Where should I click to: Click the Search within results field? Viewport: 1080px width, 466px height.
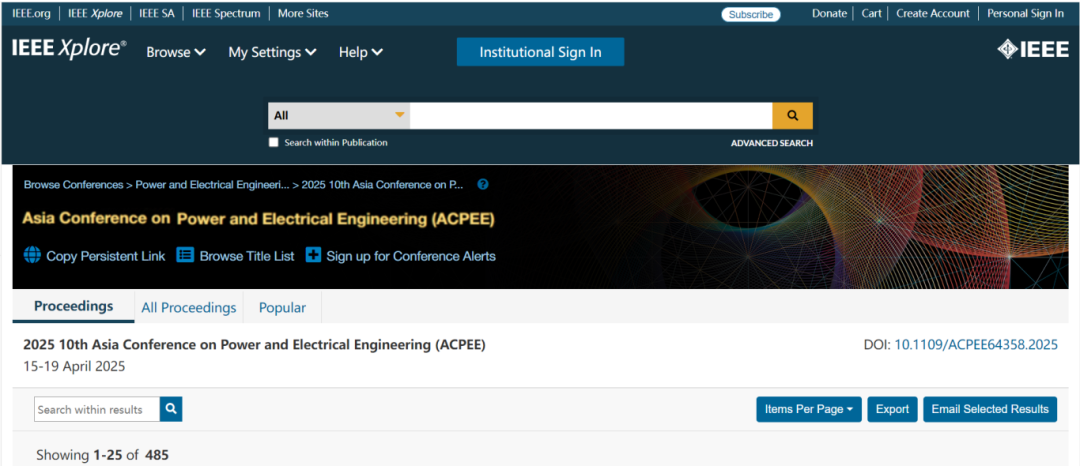(97, 409)
